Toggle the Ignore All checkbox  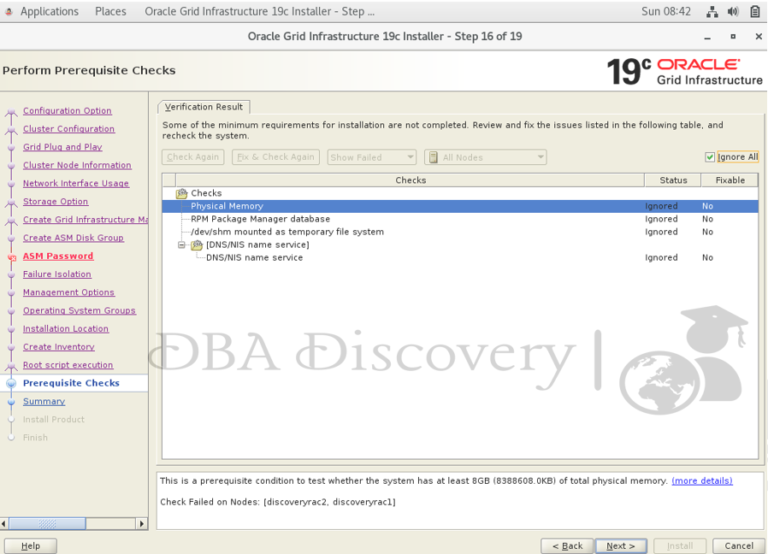point(710,157)
